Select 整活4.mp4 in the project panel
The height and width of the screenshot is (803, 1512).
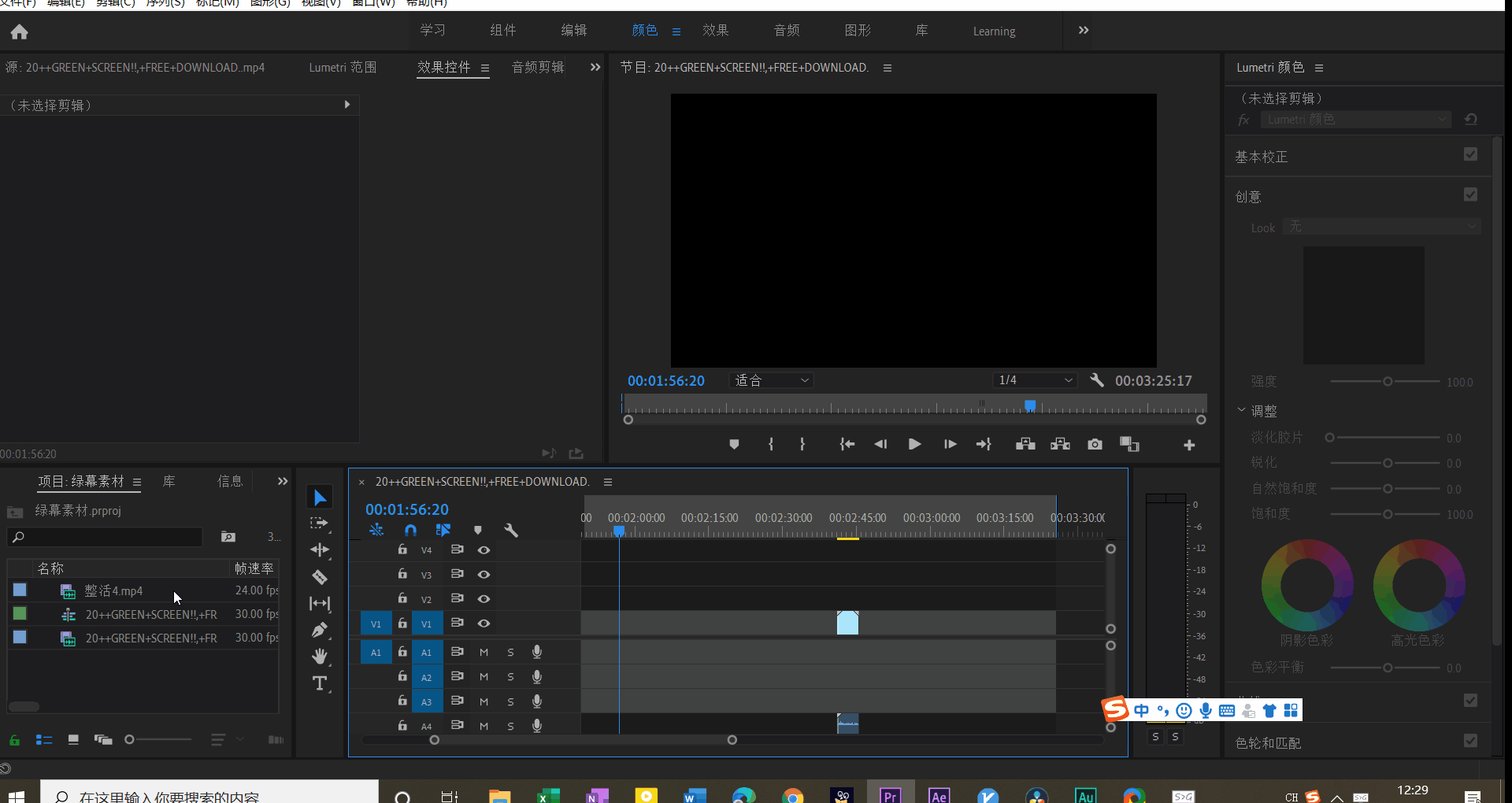pyautogui.click(x=113, y=590)
